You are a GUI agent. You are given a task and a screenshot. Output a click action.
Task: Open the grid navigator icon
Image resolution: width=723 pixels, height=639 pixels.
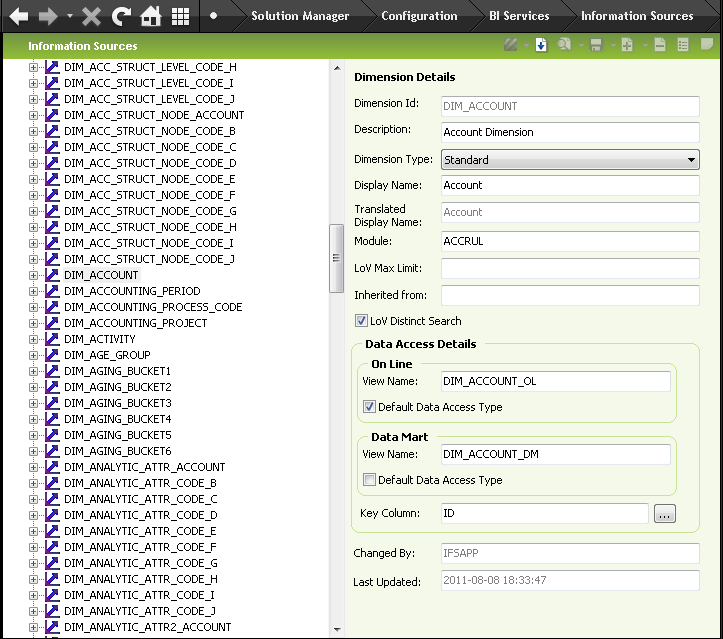[180, 16]
